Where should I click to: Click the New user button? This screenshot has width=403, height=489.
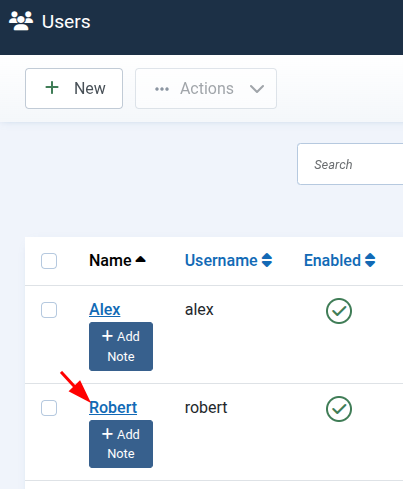tap(74, 89)
